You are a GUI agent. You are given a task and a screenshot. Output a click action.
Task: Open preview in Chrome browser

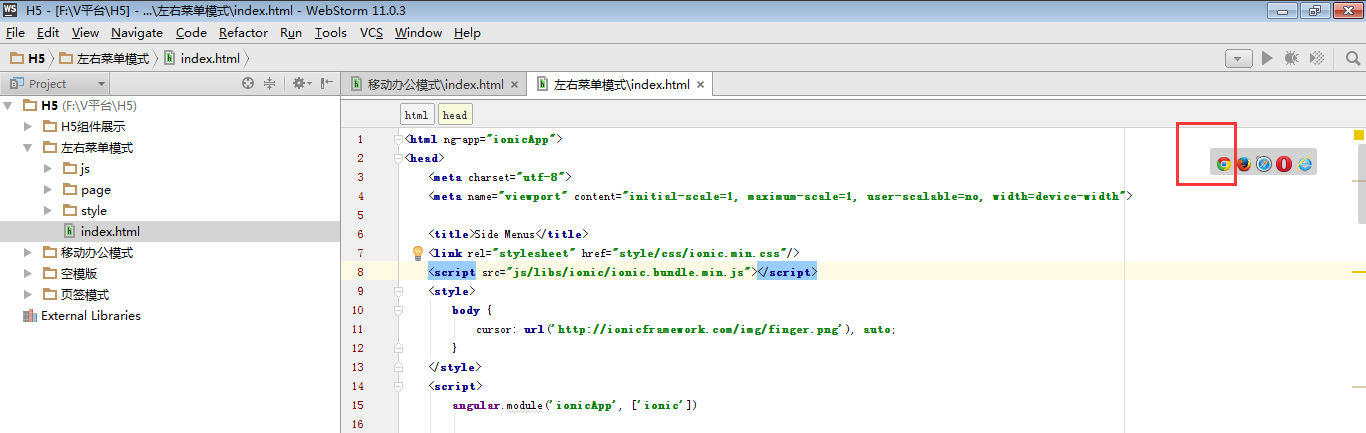[x=1223, y=164]
